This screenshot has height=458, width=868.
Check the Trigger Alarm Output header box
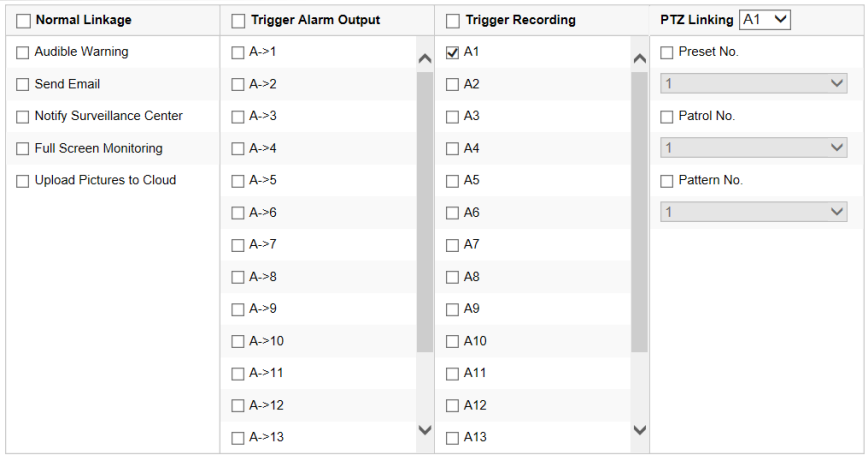coord(238,20)
